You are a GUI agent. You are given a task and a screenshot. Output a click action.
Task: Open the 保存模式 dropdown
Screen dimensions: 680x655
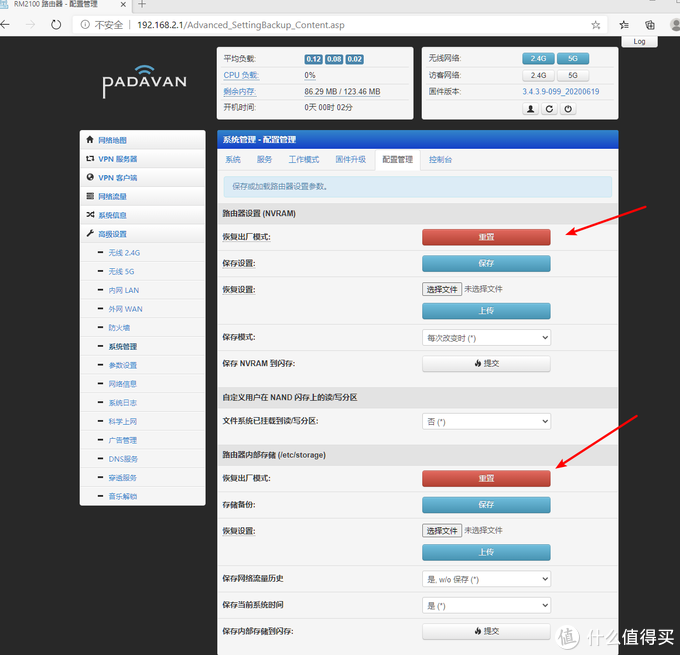(486, 338)
